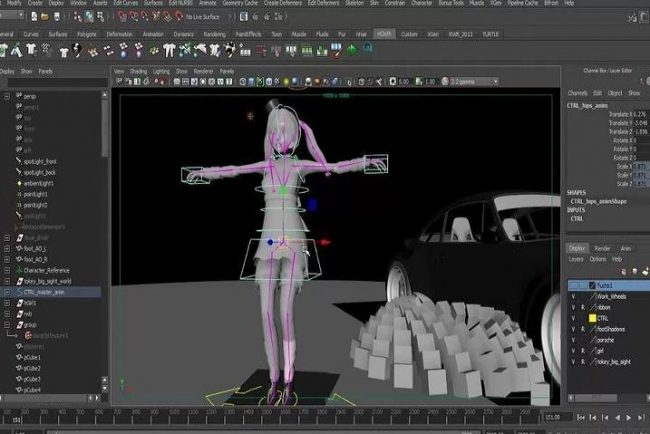
Task: Expand tokey_big_sight_world node in Outliner
Action: [7, 281]
